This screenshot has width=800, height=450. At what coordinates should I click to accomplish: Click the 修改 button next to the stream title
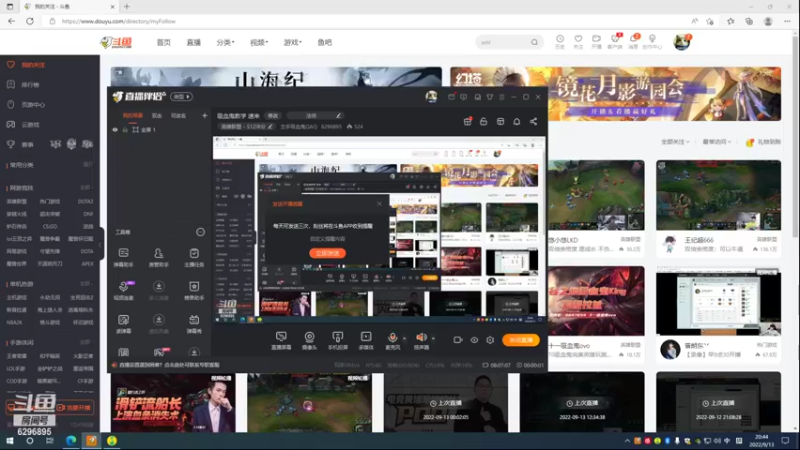[273, 116]
